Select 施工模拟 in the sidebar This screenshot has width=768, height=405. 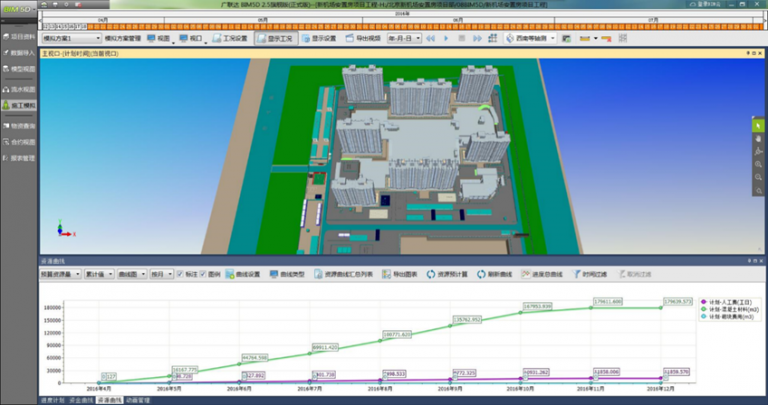pyautogui.click(x=20, y=104)
